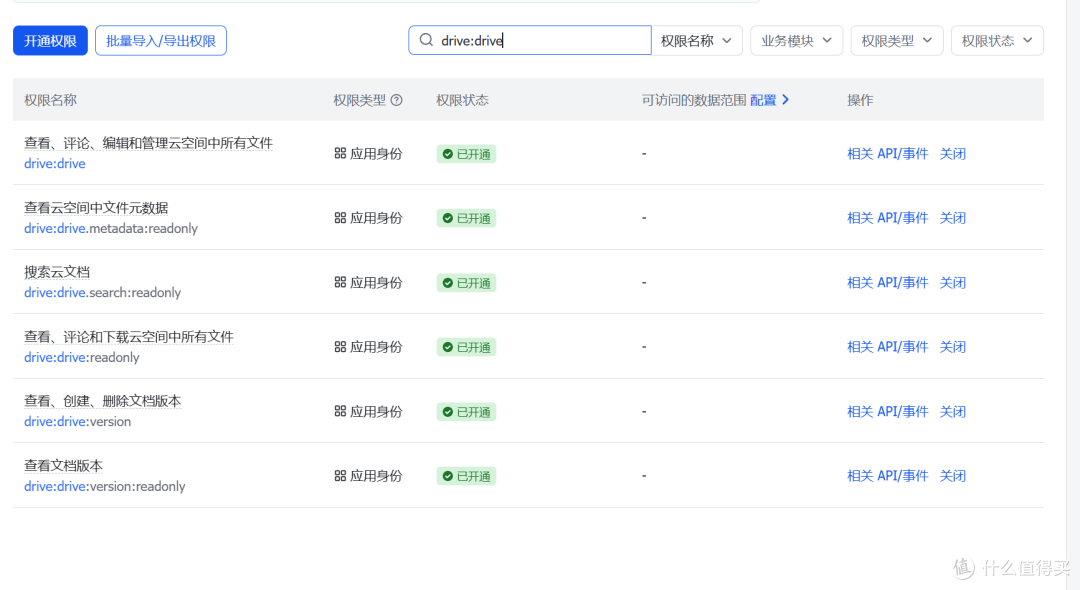Click 关闭 for drive:drive permission
This screenshot has height=590, width=1080.
(x=953, y=154)
